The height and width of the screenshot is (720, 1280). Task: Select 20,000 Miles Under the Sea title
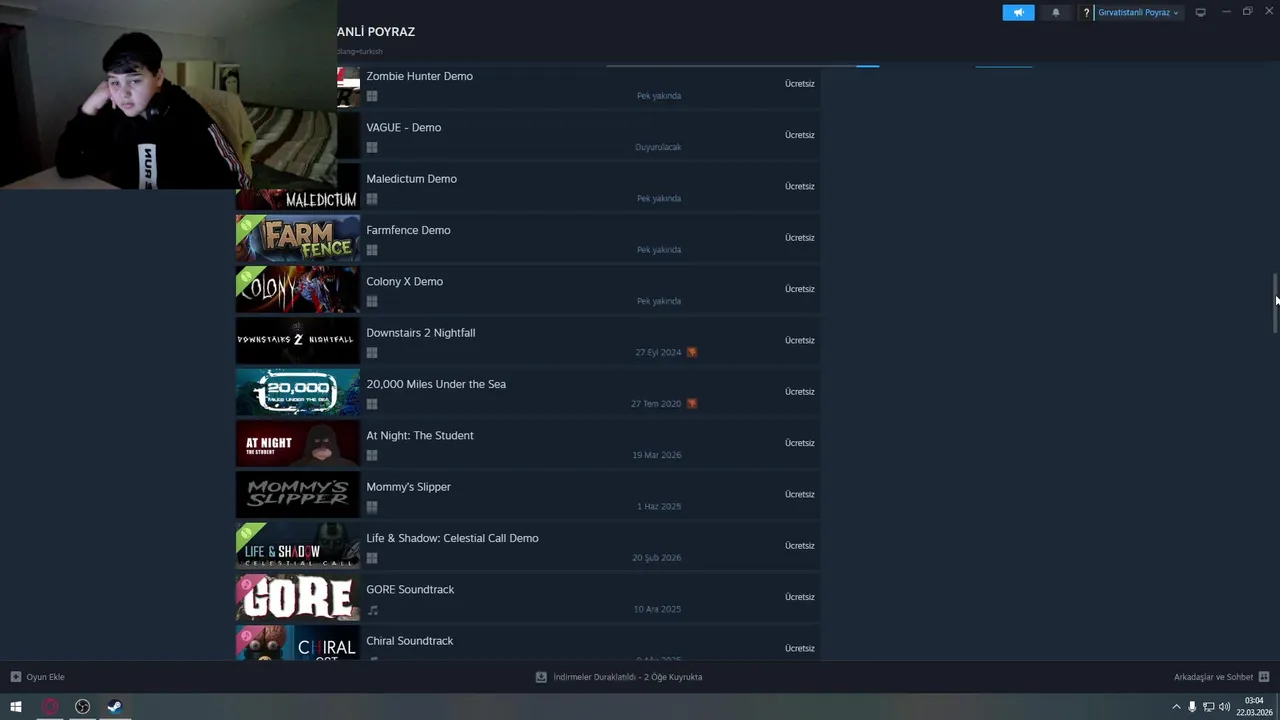pyautogui.click(x=436, y=384)
